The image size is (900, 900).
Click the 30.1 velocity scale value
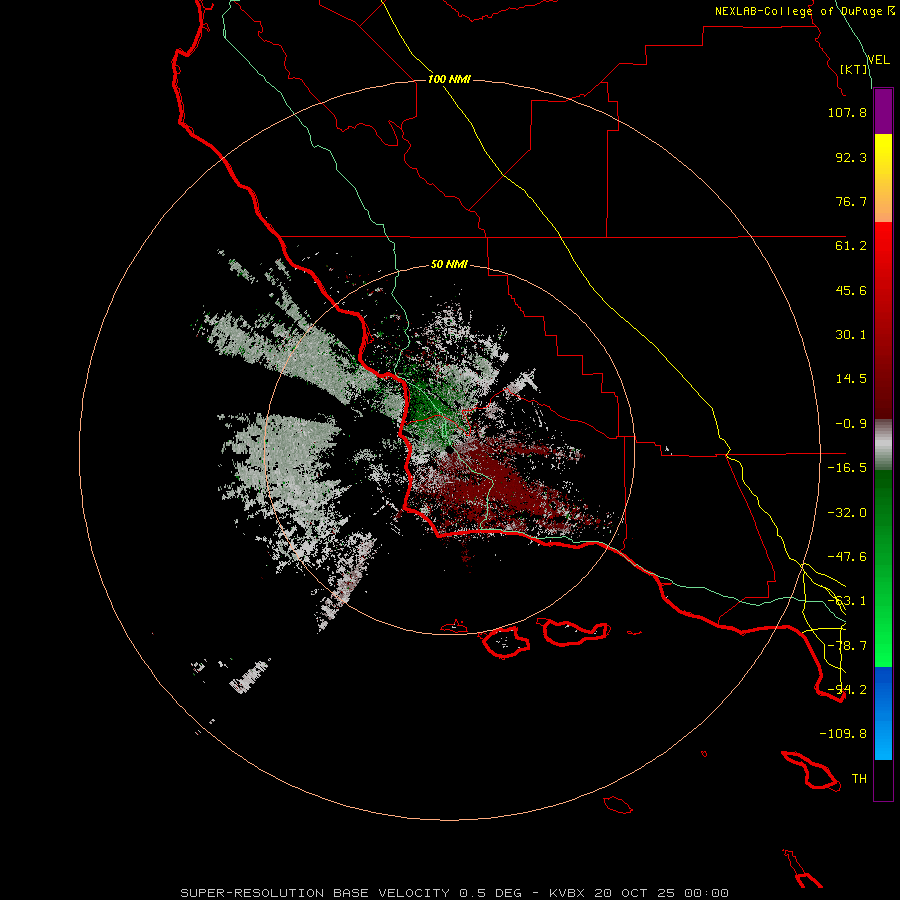tap(851, 335)
